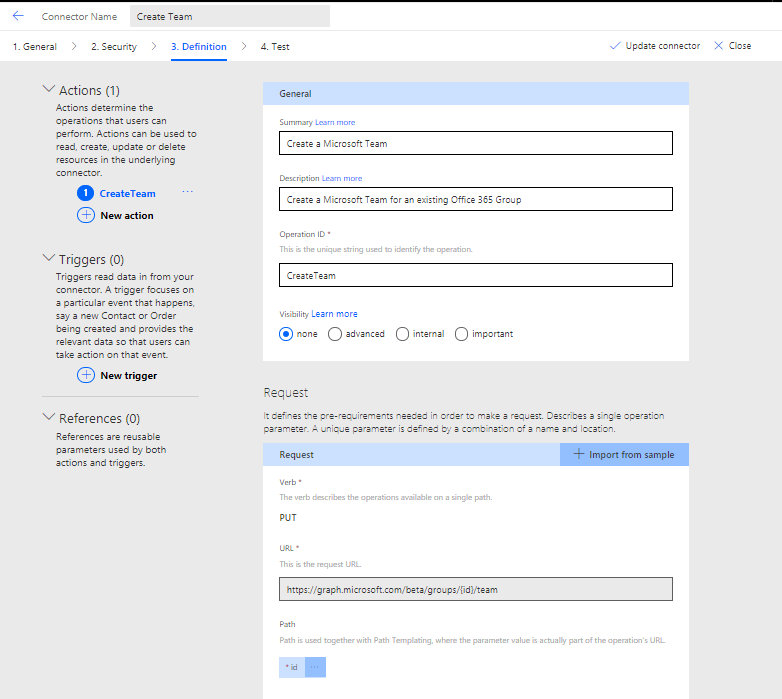Click the id path parameter chip

point(292,667)
